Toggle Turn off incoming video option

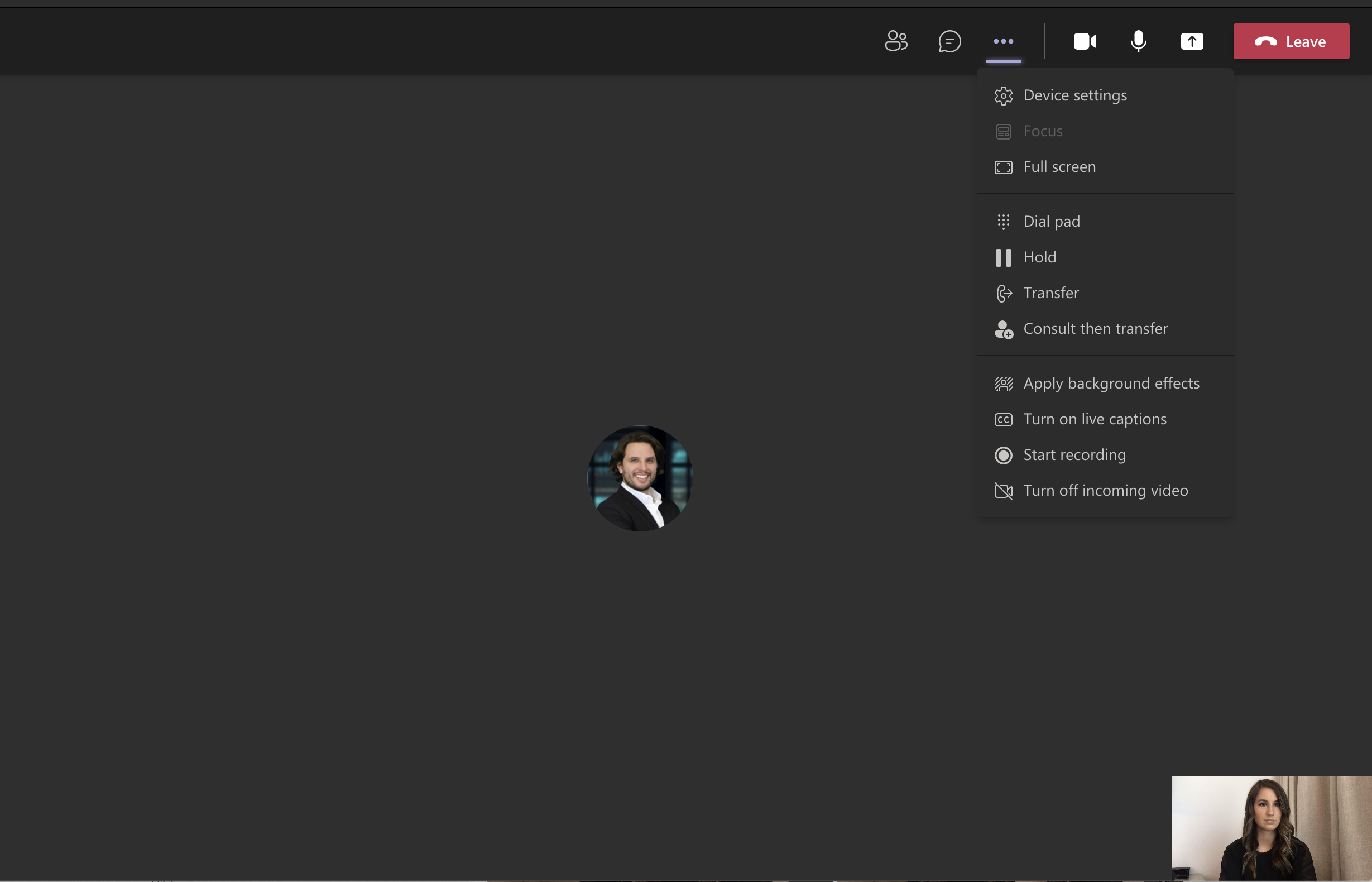pos(1105,490)
